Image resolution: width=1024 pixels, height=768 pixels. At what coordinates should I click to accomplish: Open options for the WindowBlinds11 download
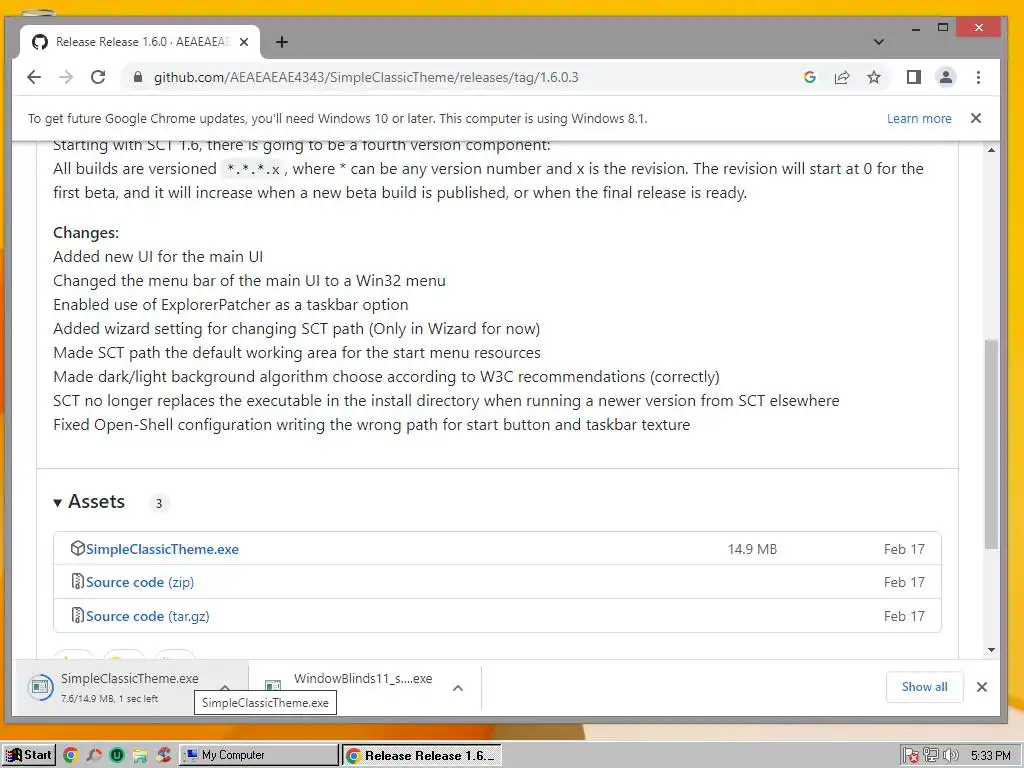pos(458,688)
